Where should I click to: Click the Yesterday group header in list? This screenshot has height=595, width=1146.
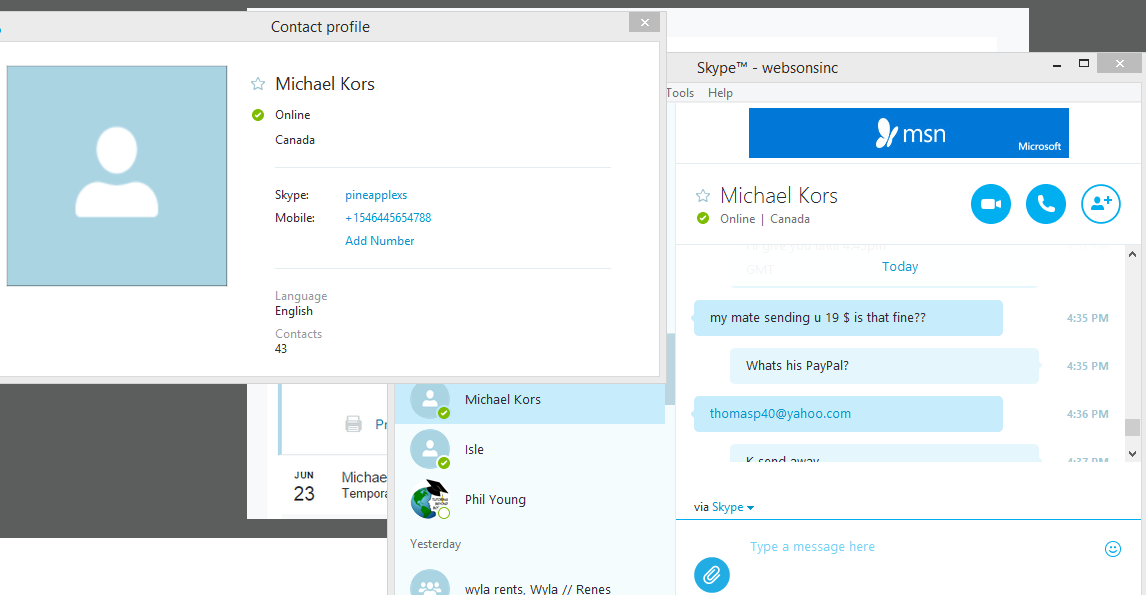coord(436,544)
